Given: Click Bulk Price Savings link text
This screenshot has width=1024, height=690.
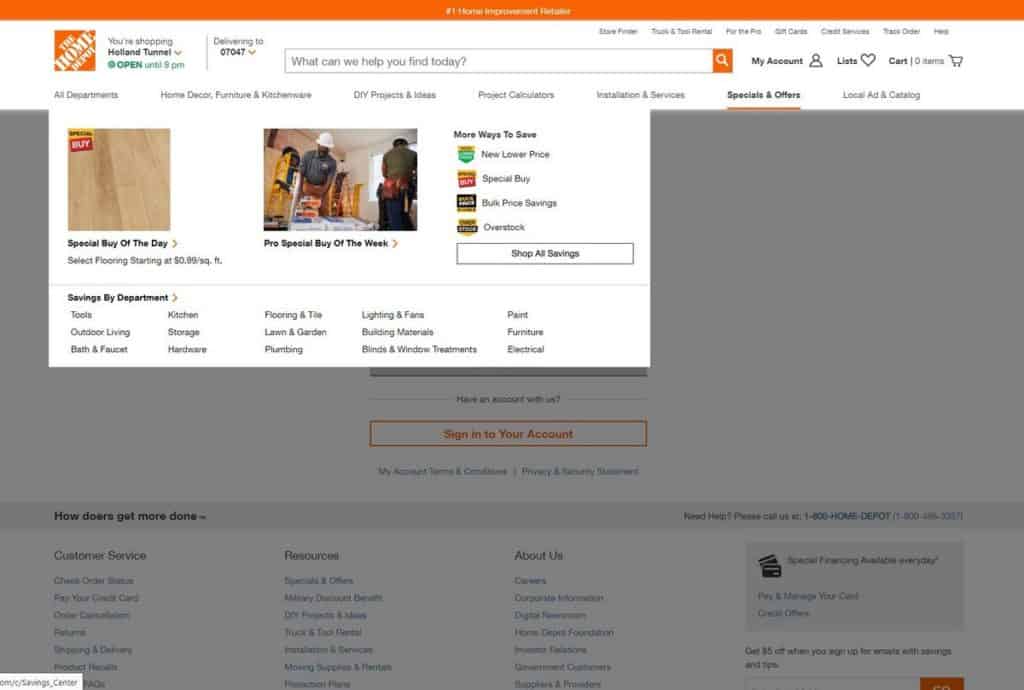Looking at the screenshot, I should click(x=519, y=203).
